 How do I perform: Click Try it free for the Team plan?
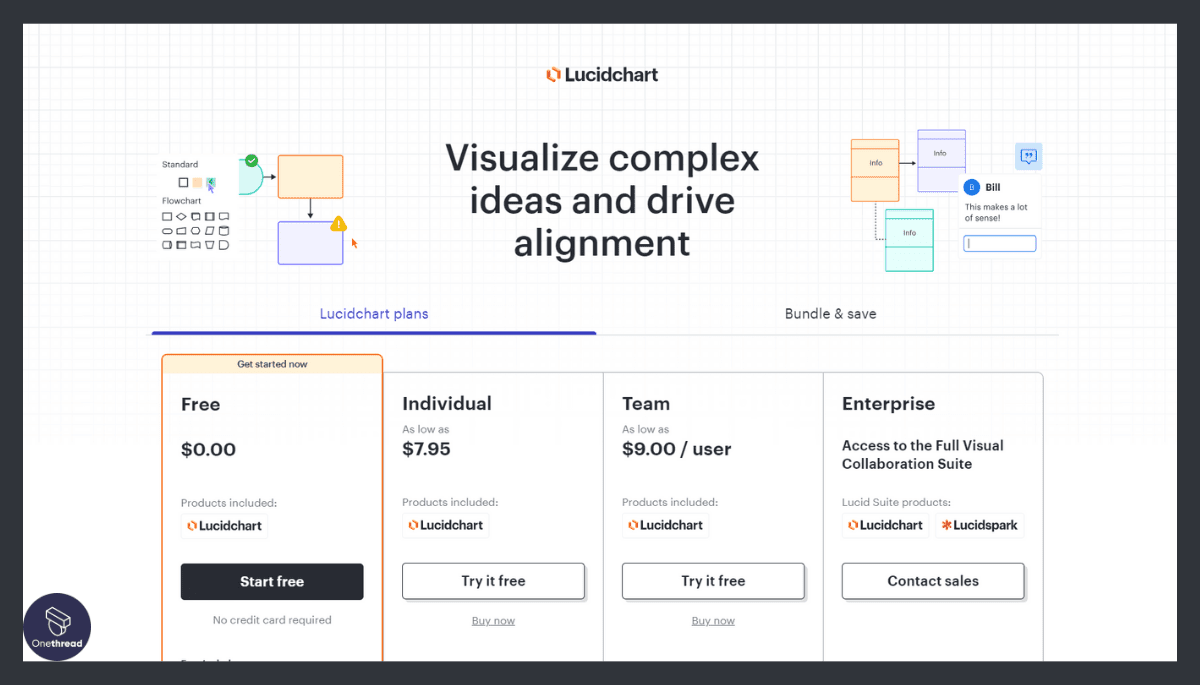coord(713,581)
